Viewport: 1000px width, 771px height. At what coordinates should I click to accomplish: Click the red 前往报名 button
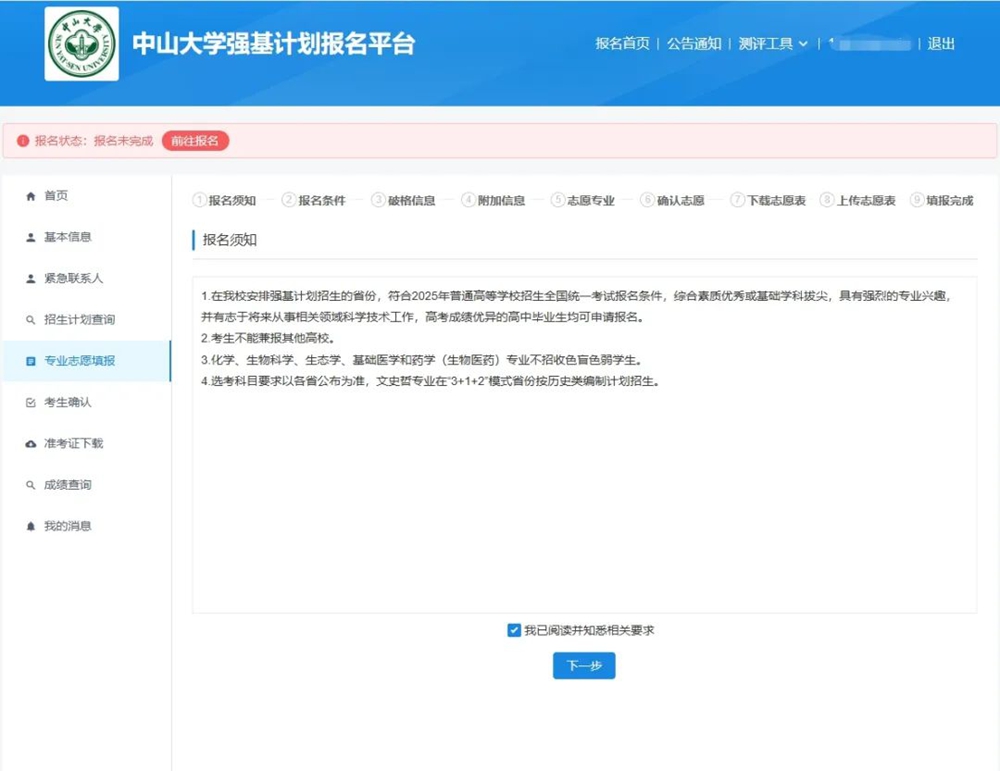[195, 141]
